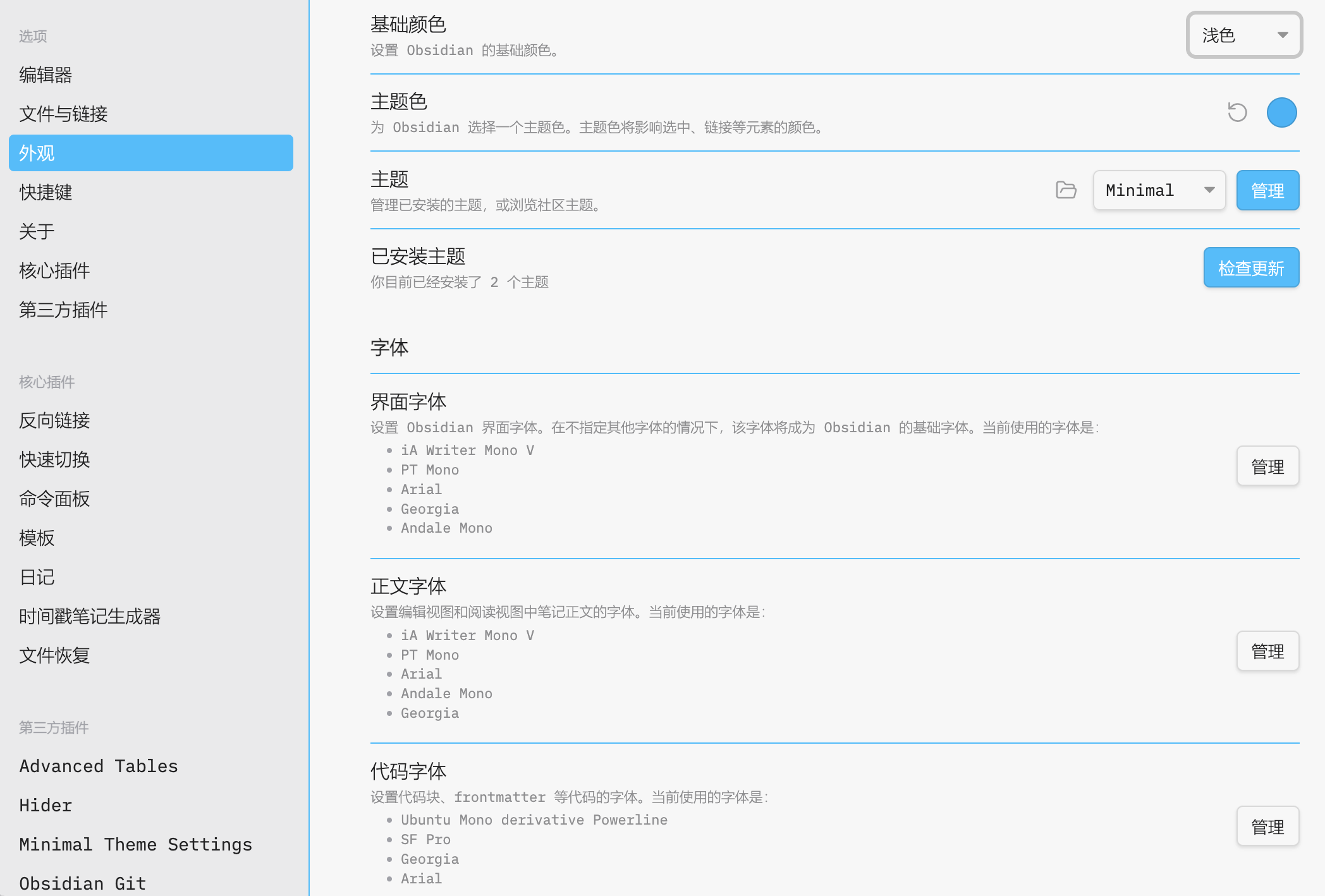The width and height of the screenshot is (1325, 896).
Task: Open Advanced Tables plugin settings
Action: click(x=99, y=766)
